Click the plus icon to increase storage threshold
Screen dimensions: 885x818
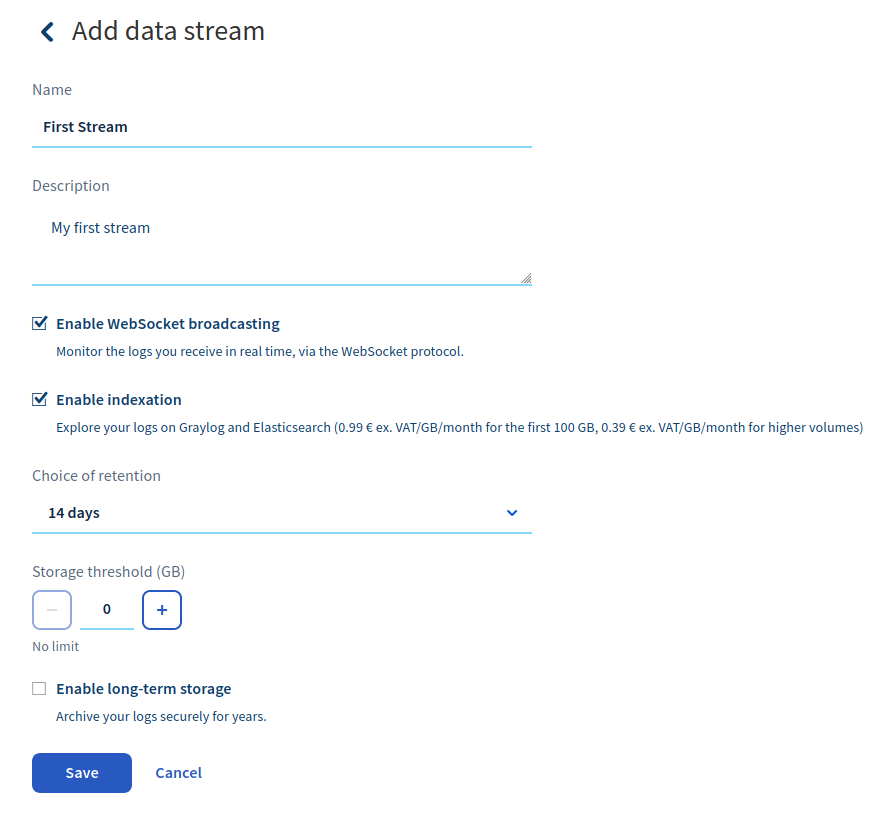point(162,609)
